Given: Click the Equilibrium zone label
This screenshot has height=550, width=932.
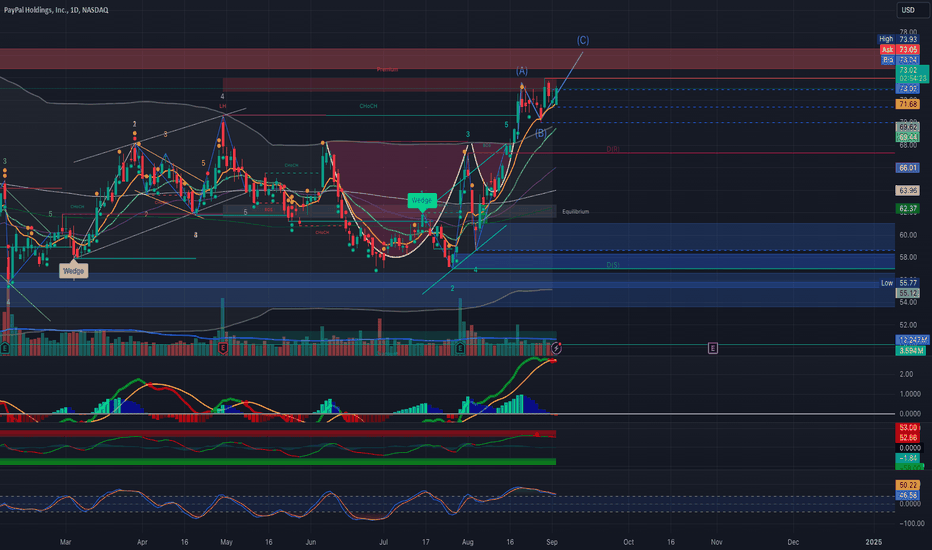Looking at the screenshot, I should [575, 212].
